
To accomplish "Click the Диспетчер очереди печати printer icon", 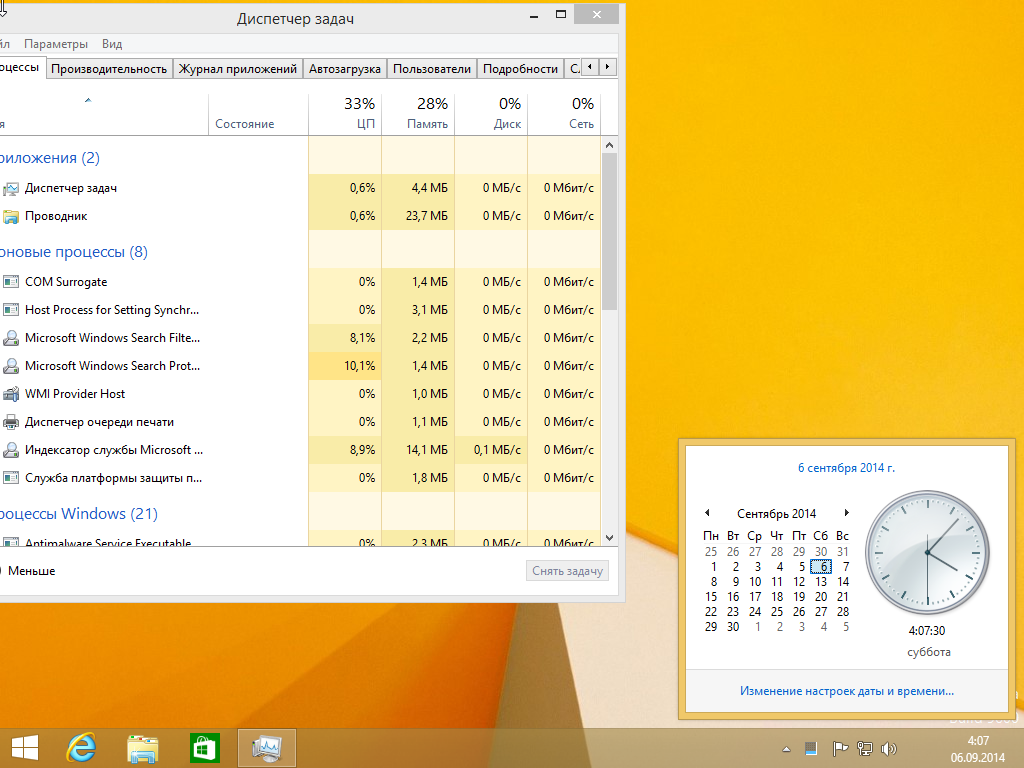I will tap(11, 422).
